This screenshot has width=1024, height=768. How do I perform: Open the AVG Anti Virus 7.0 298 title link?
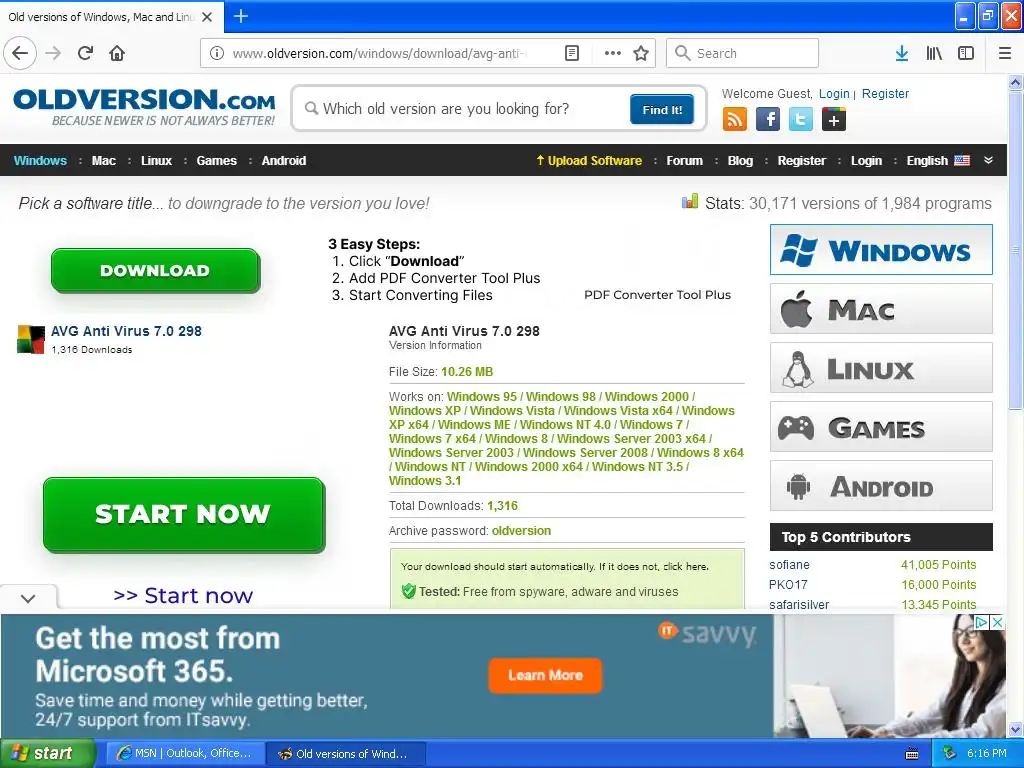coord(126,331)
